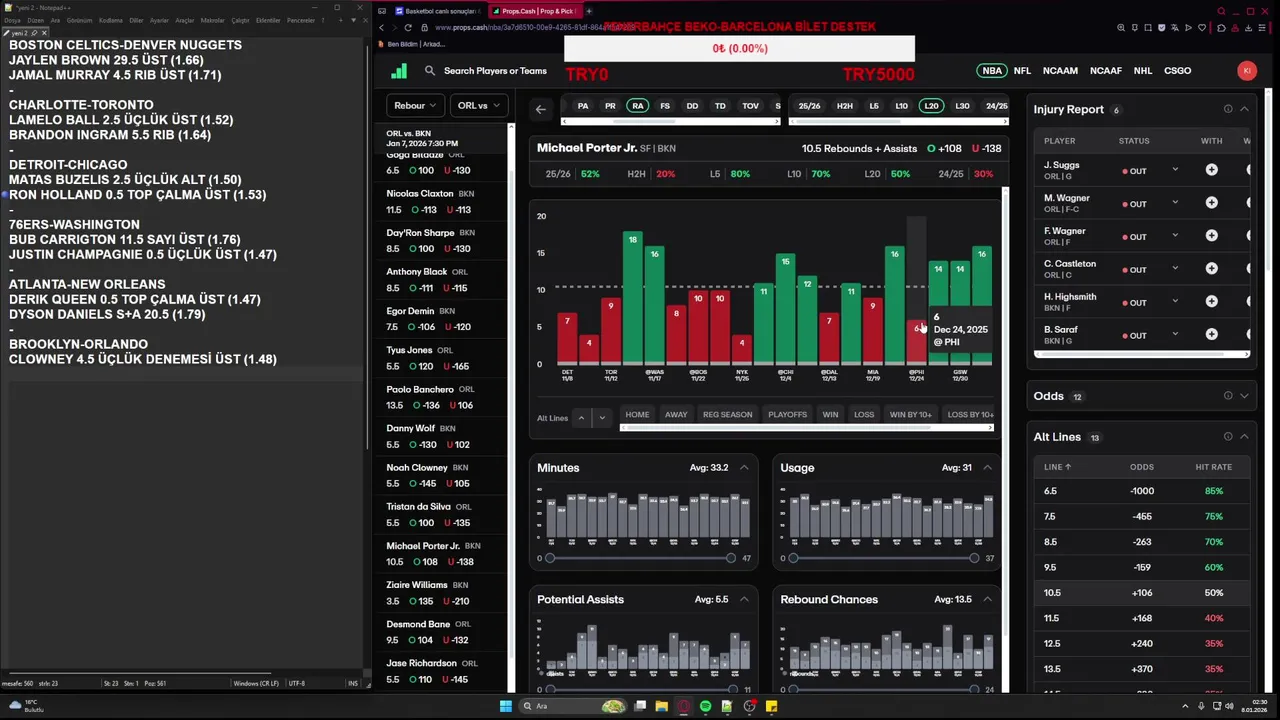Select the TOV stat pill
Screen dimensions: 1280x720
coord(750,106)
